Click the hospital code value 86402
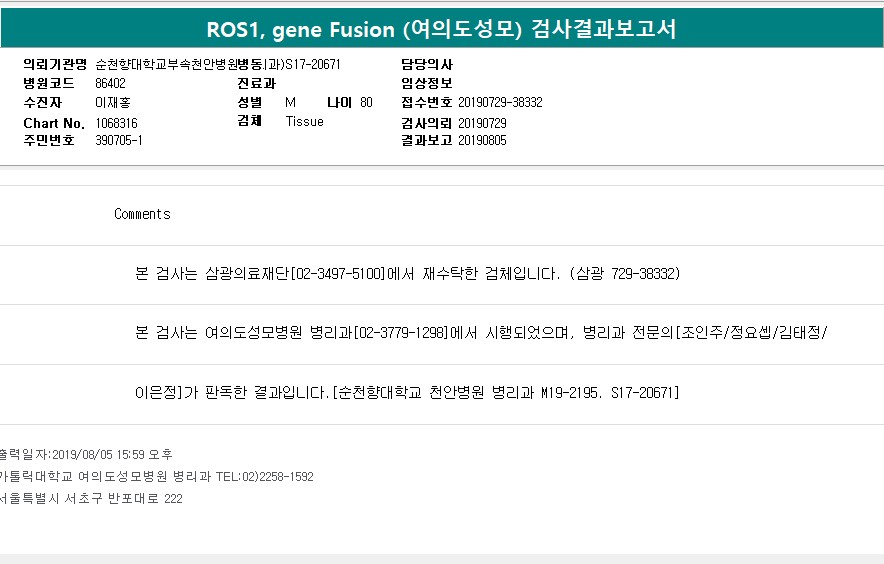884x564 pixels. tap(110, 83)
